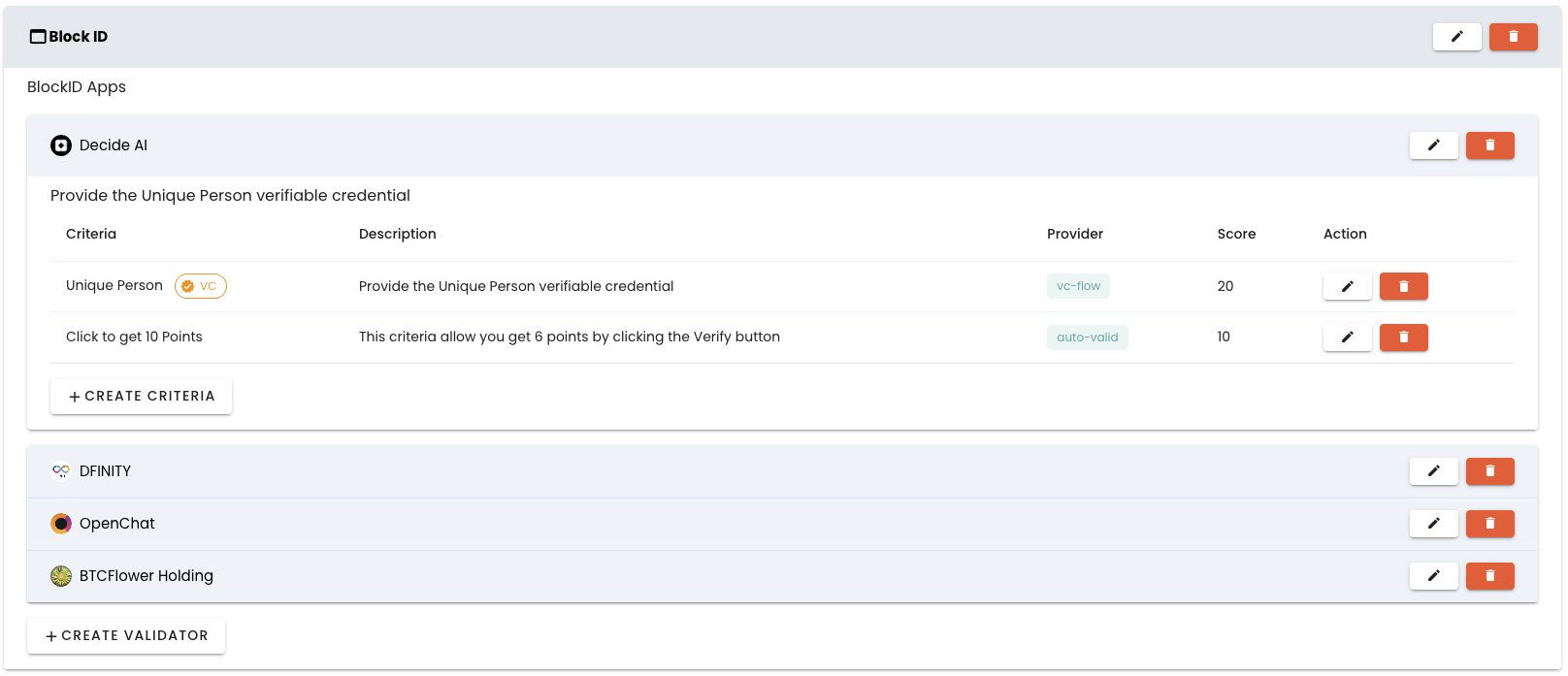
Task: Delete the Block ID section
Action: [x=1513, y=37]
